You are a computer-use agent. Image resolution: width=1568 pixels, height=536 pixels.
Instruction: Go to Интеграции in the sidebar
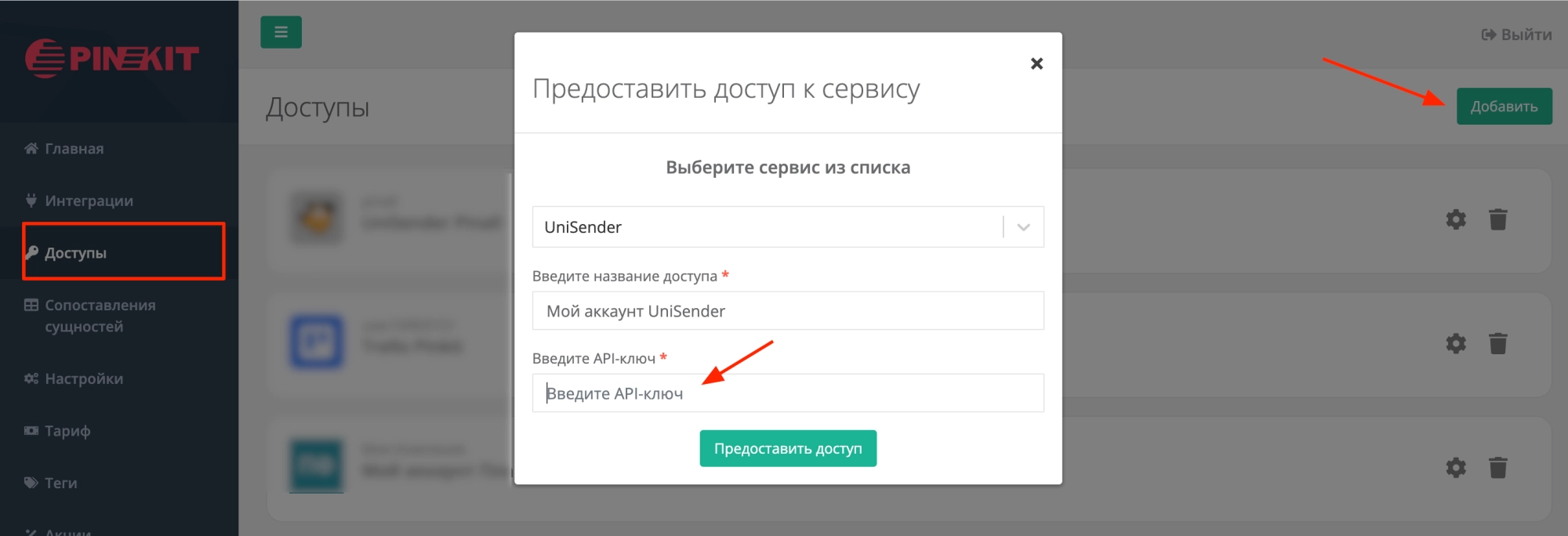click(89, 201)
